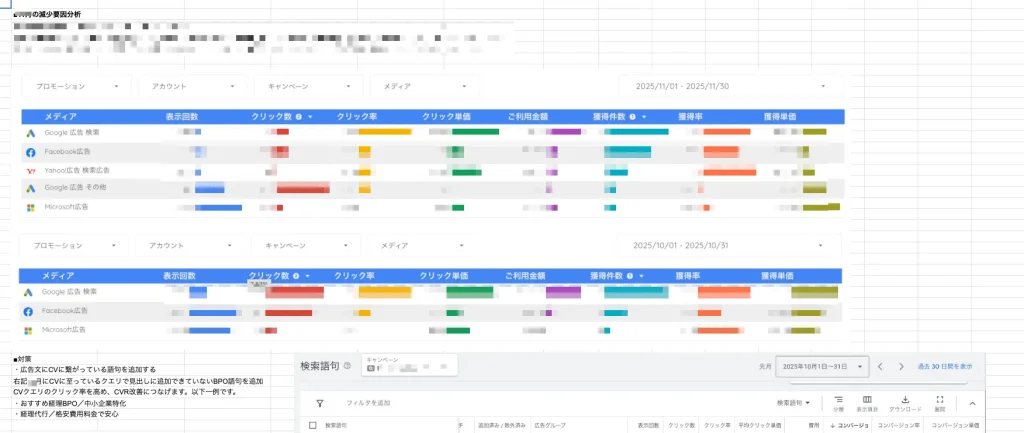Screen dimensions: 1024x433
Task: Click the 表示項目 columns icon
Action: click(x=867, y=402)
